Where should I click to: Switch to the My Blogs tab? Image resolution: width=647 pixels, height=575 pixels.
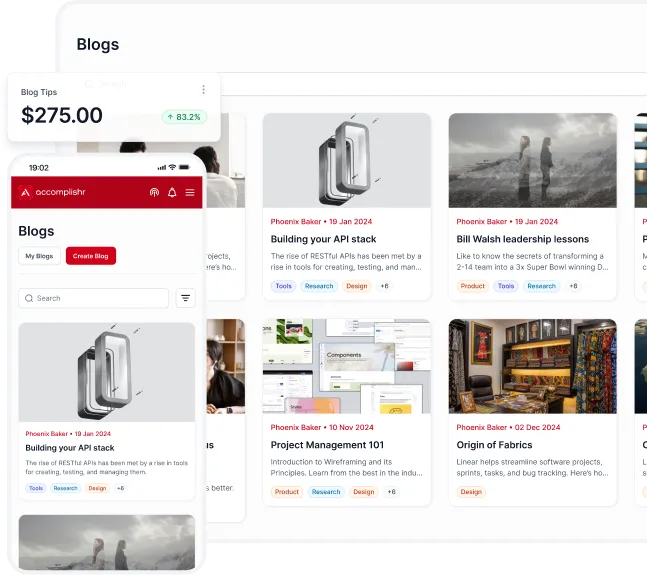(x=40, y=256)
